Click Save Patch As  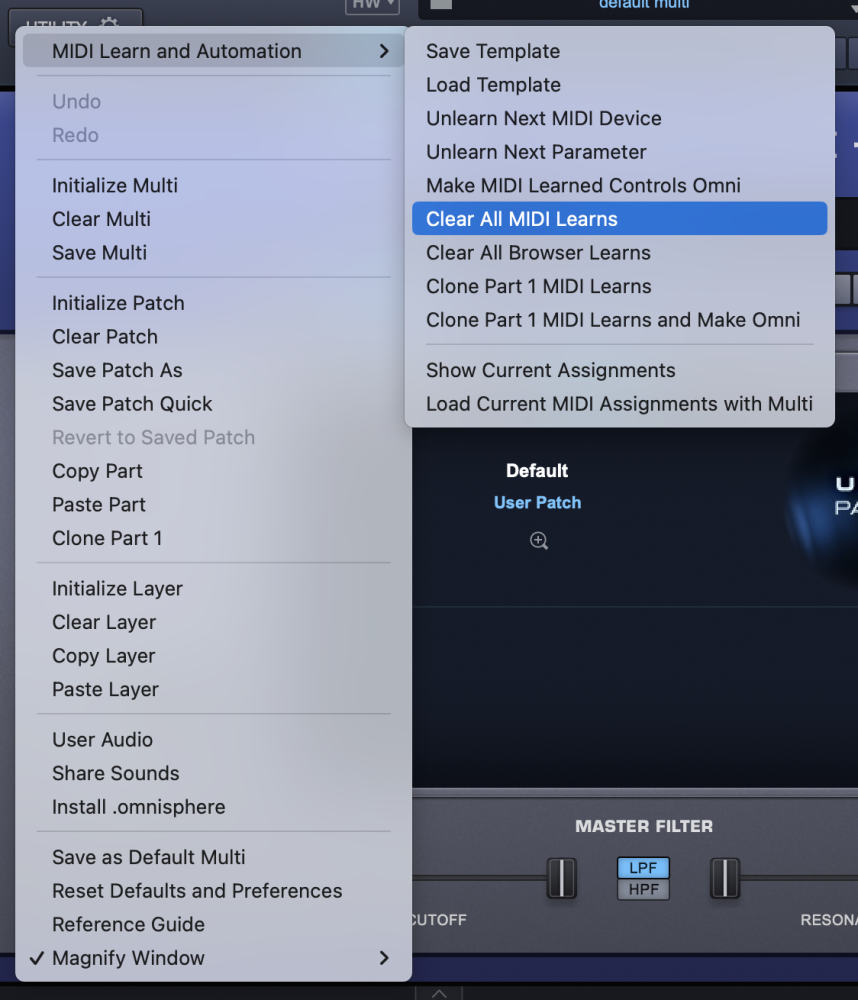point(214,370)
